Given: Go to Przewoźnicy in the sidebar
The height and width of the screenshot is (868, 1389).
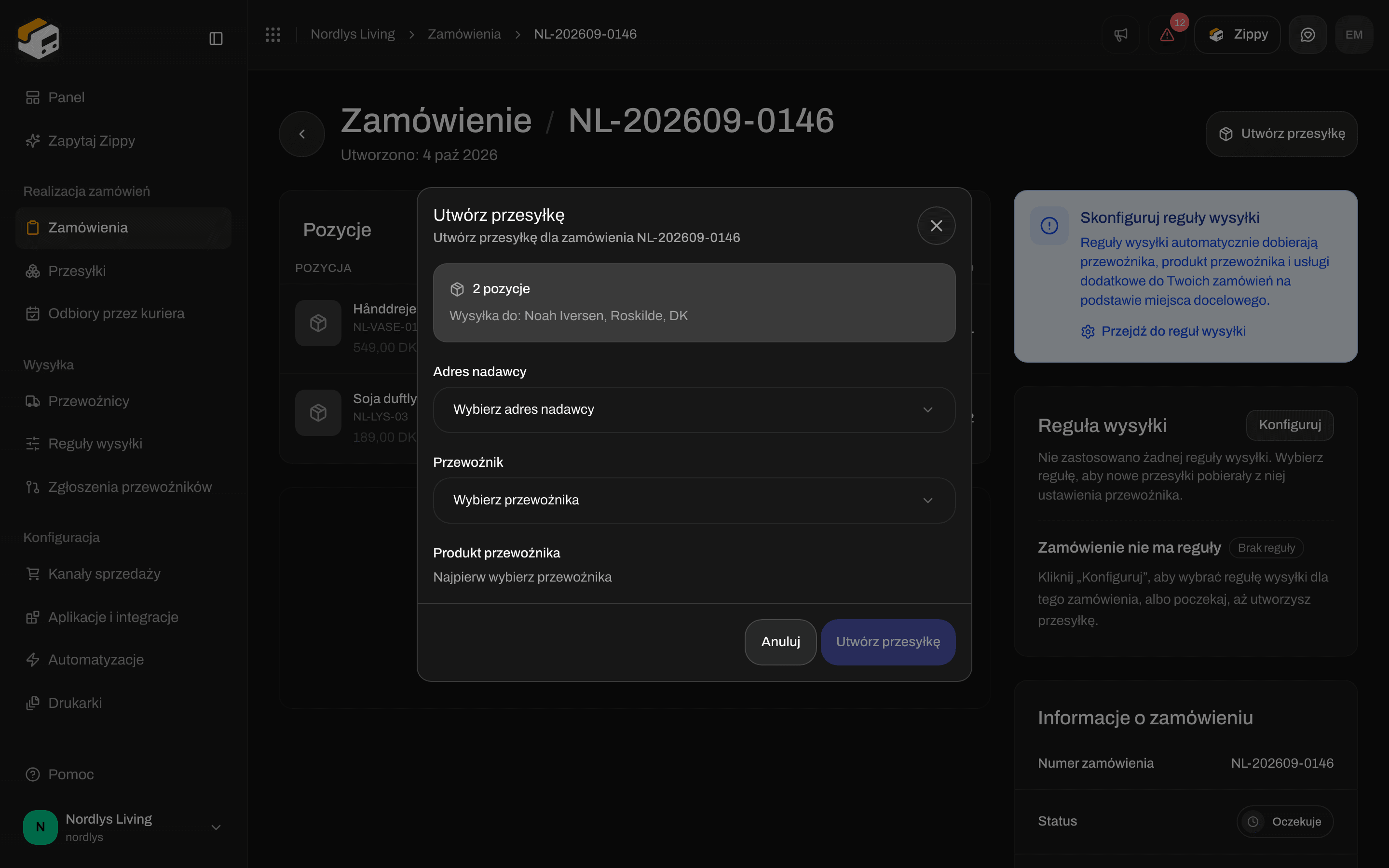Looking at the screenshot, I should pos(123,401).
